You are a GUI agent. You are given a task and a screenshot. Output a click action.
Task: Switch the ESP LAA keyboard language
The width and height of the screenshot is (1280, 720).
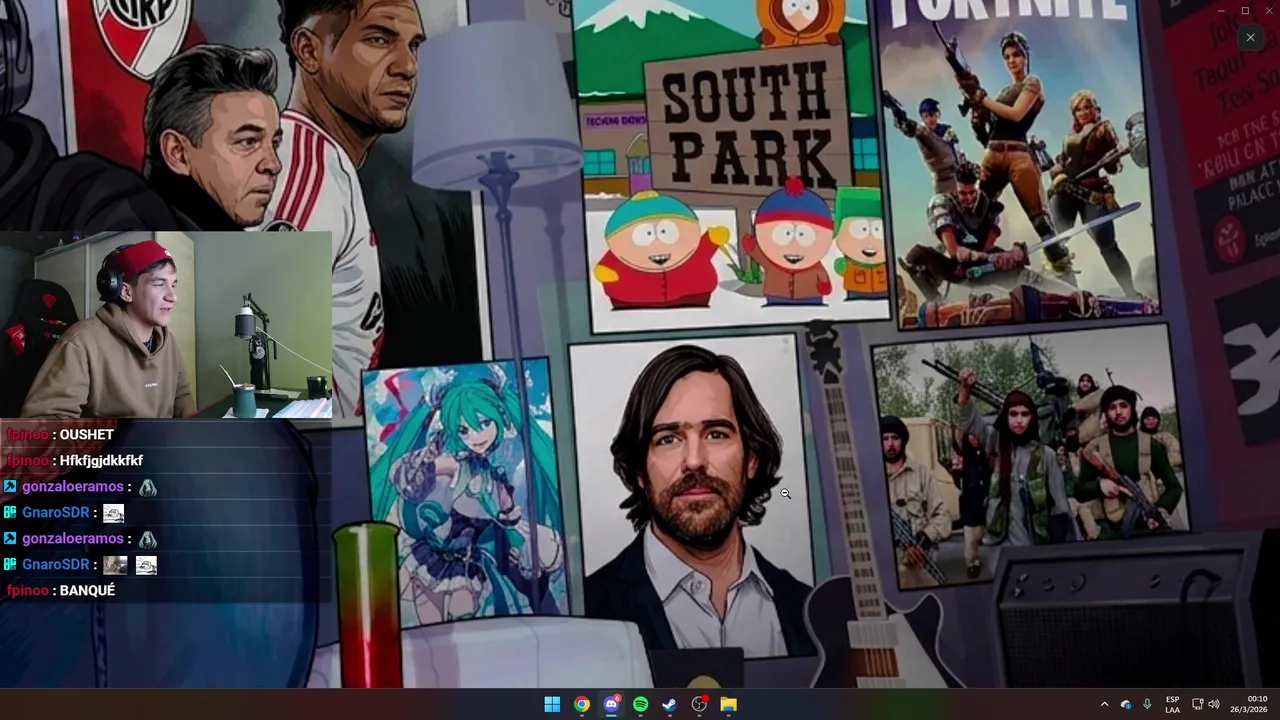(x=1172, y=704)
